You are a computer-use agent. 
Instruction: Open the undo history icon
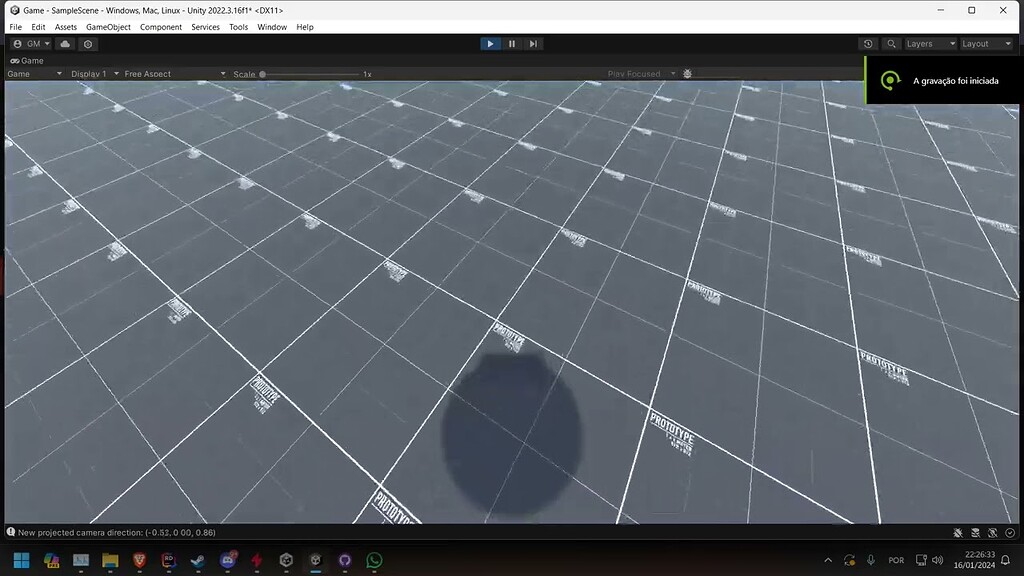pyautogui.click(x=869, y=44)
